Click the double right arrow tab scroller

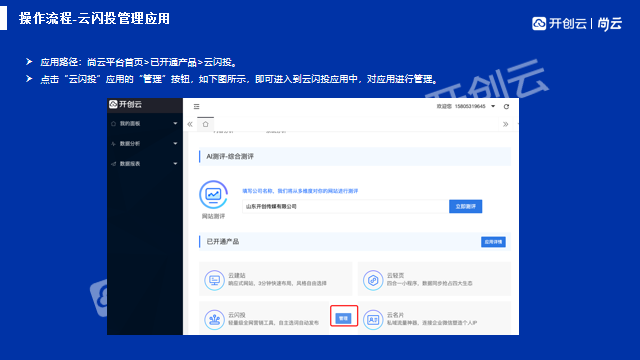pyautogui.click(x=505, y=124)
